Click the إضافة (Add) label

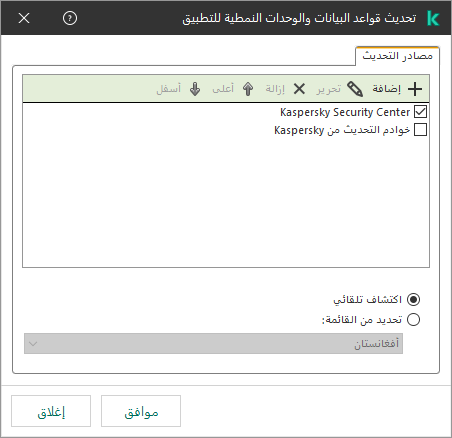click(x=387, y=89)
